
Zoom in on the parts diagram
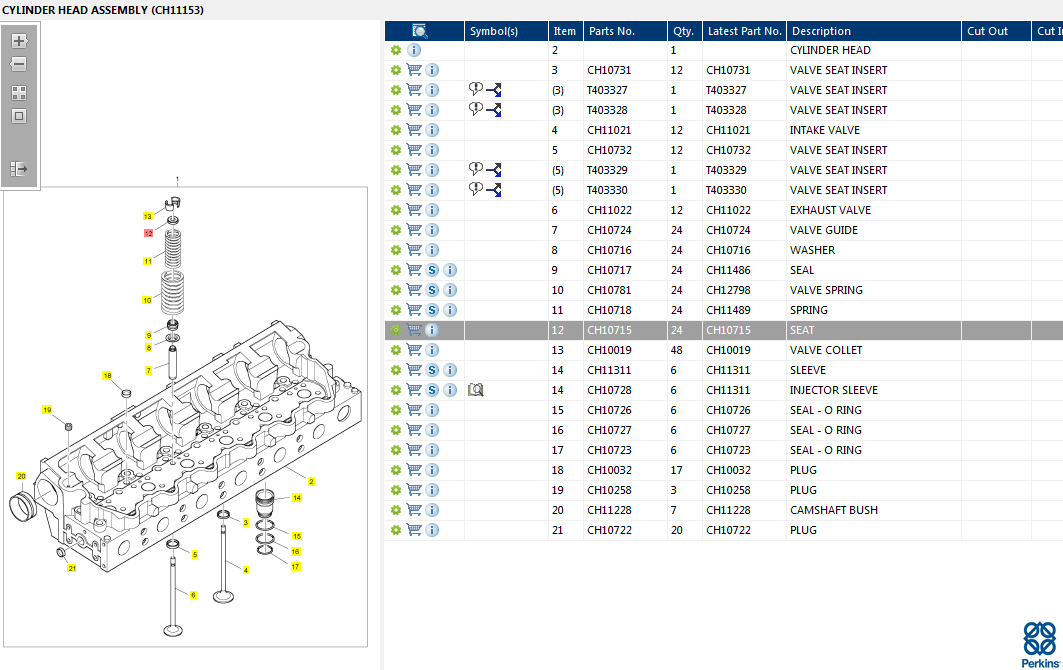click(x=19, y=41)
